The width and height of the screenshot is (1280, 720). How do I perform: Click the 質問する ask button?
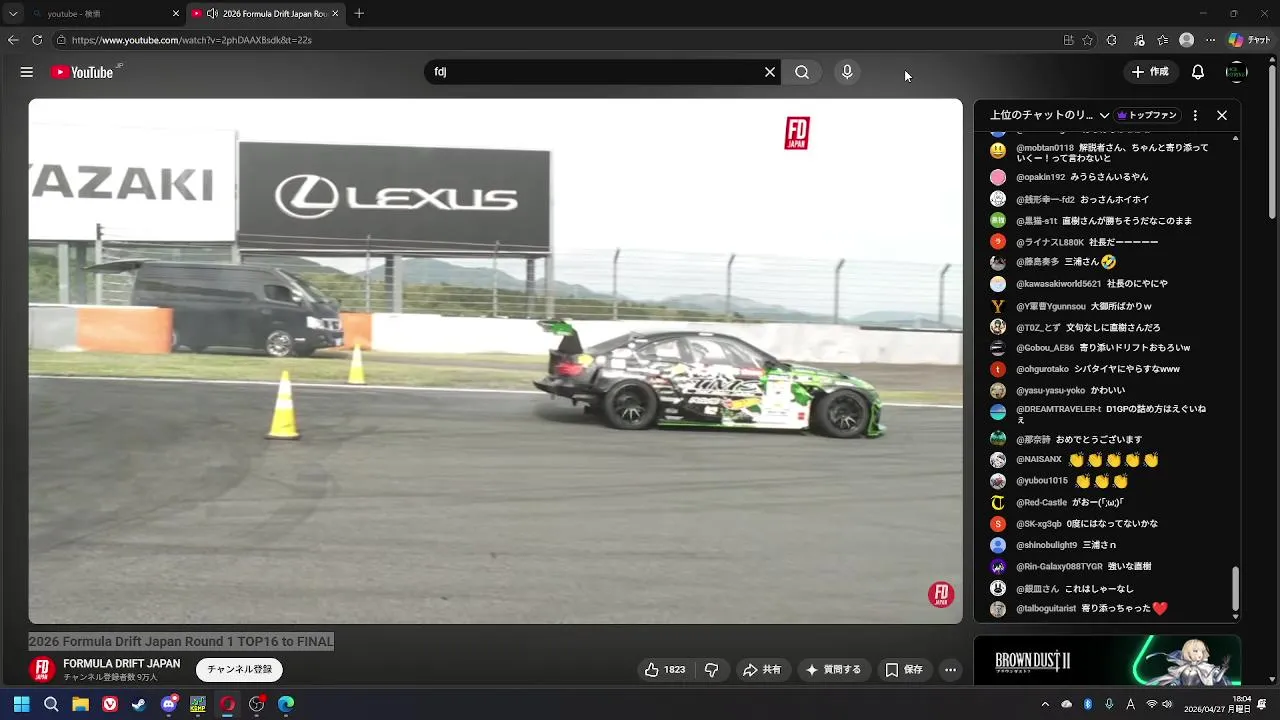pos(833,670)
